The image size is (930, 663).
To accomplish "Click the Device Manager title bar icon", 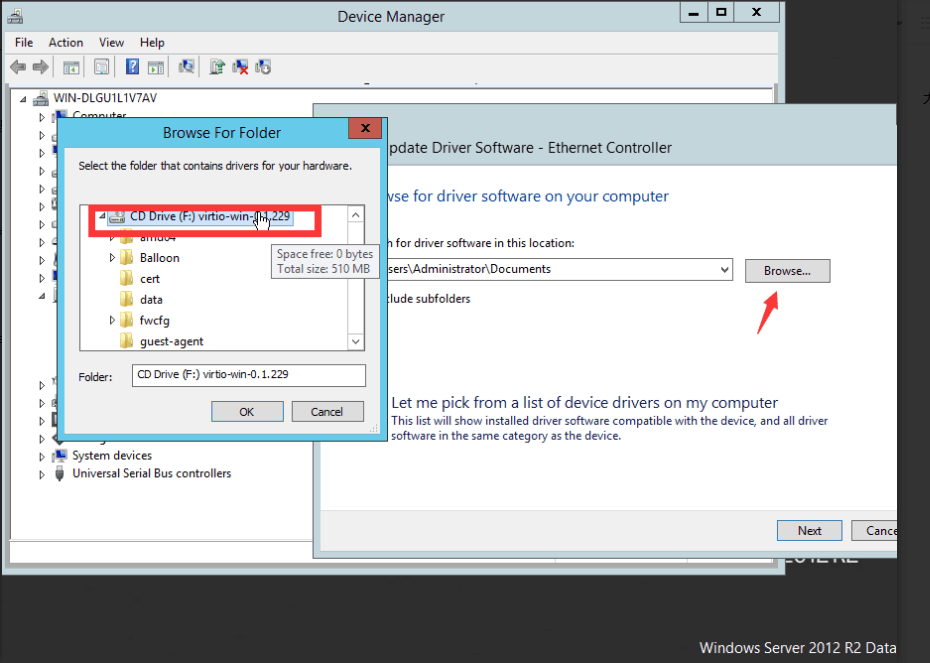I will tap(15, 16).
